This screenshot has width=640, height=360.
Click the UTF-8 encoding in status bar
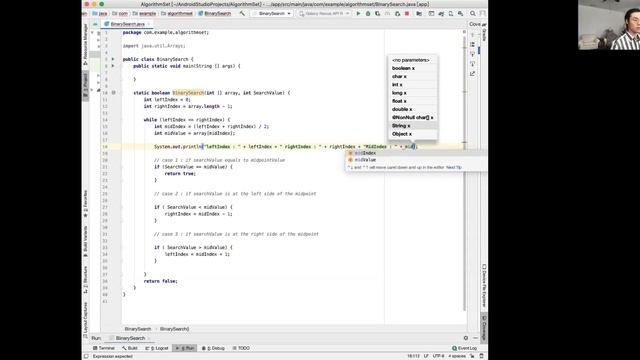pos(438,356)
